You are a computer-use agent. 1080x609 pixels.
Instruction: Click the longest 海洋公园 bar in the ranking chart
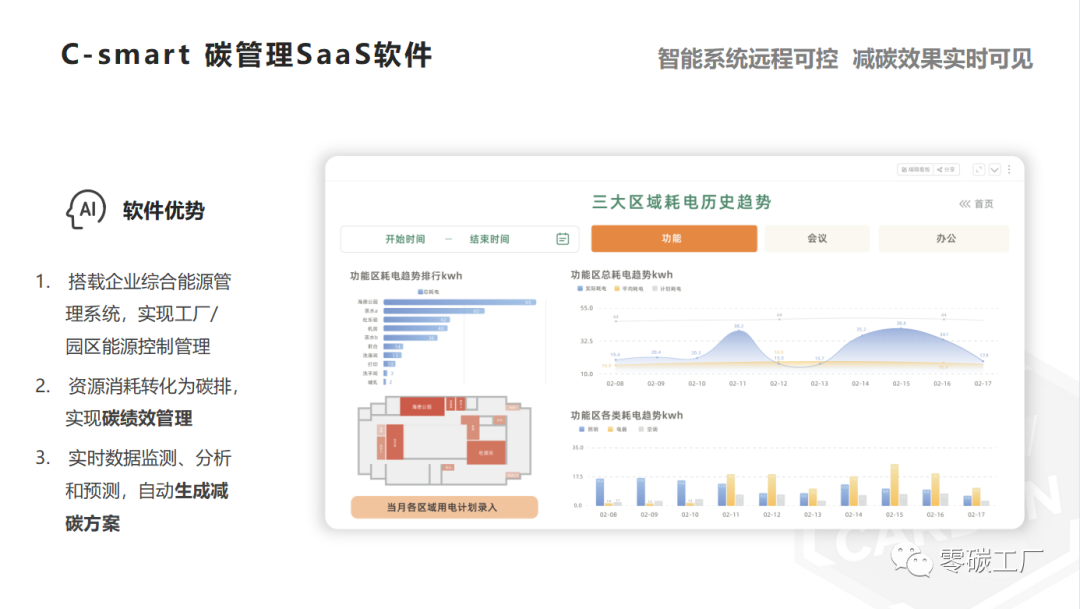pyautogui.click(x=459, y=302)
